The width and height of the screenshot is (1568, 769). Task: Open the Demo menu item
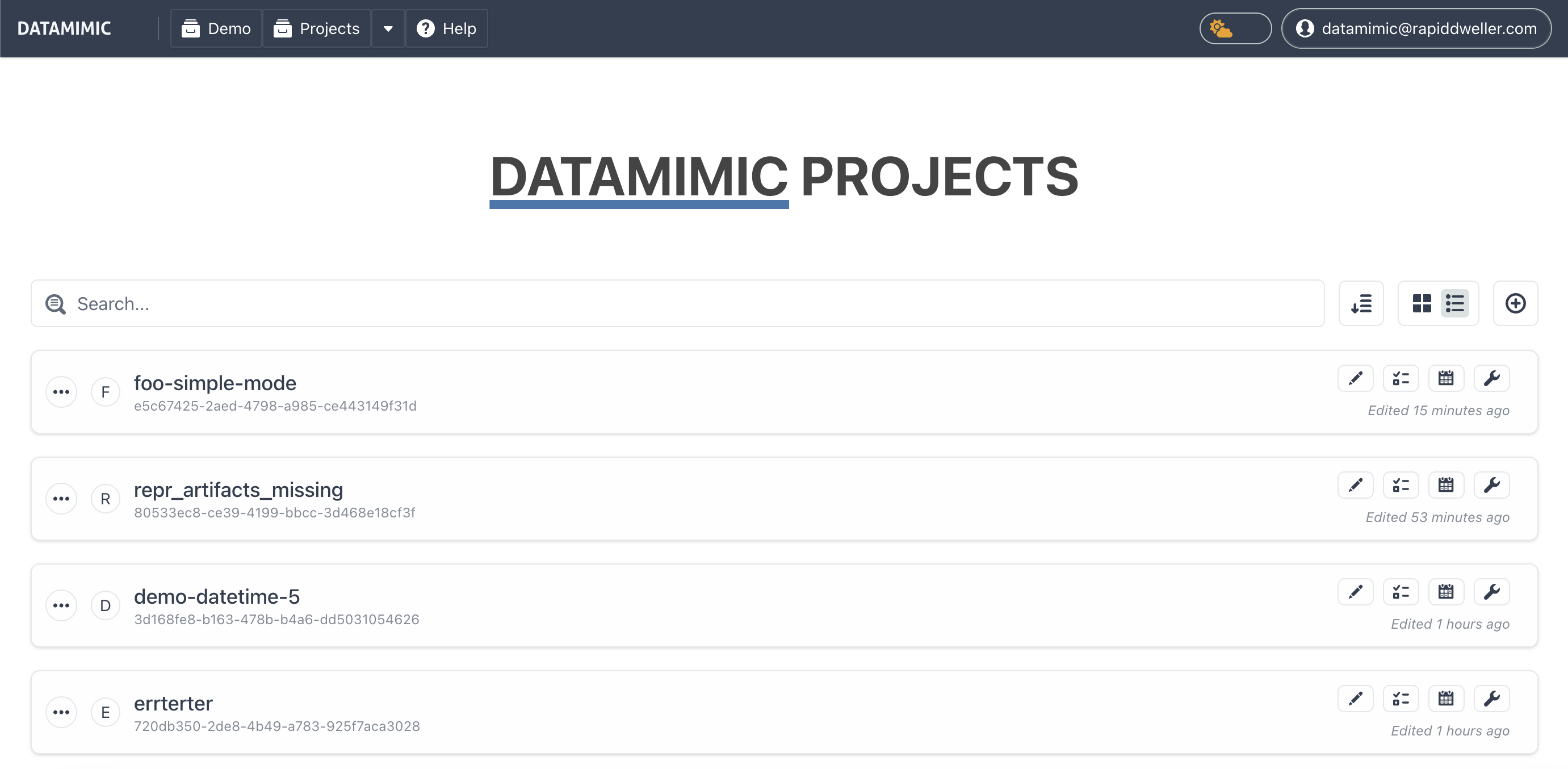pyautogui.click(x=216, y=28)
